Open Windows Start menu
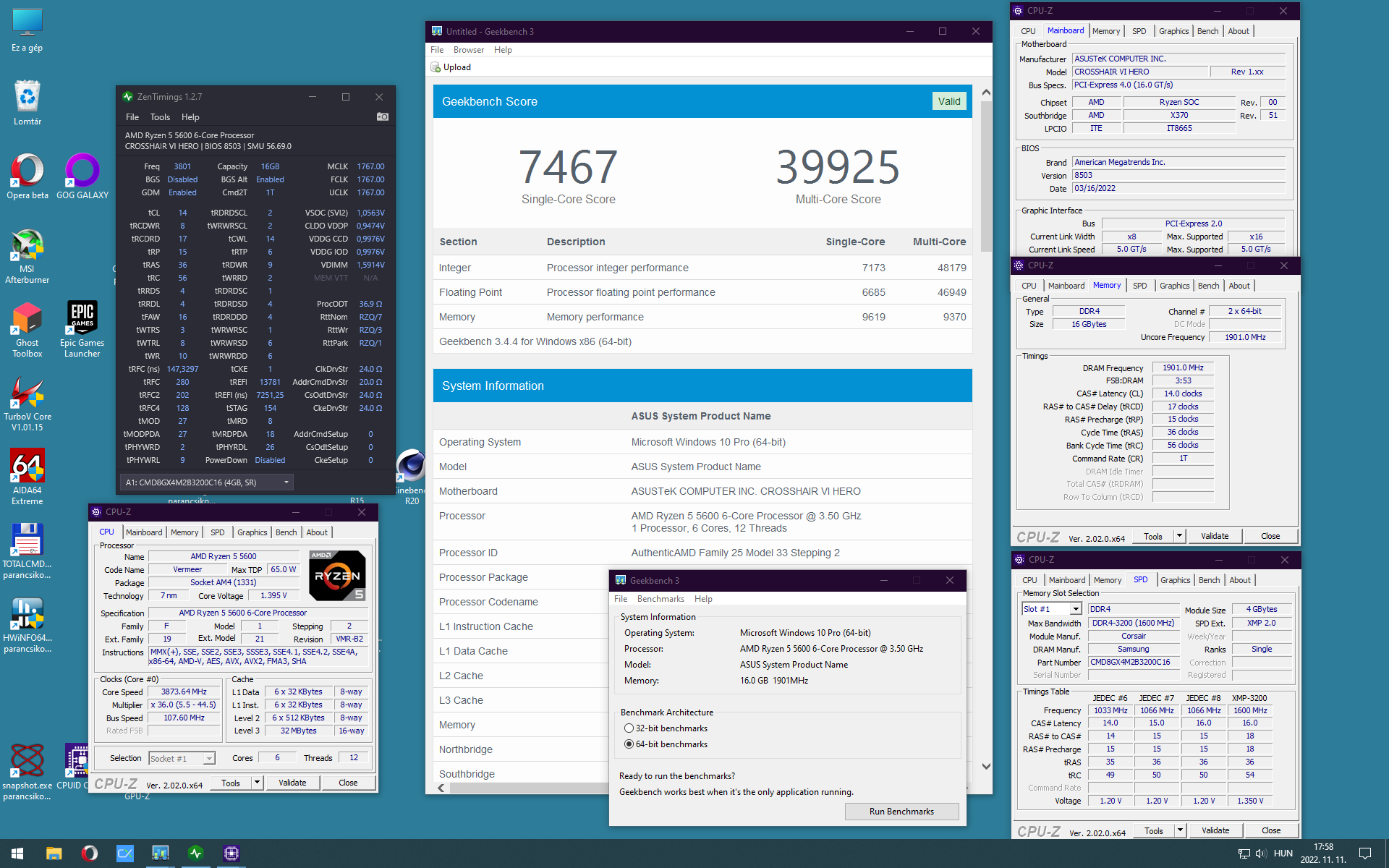Image resolution: width=1389 pixels, height=868 pixels. pyautogui.click(x=17, y=854)
